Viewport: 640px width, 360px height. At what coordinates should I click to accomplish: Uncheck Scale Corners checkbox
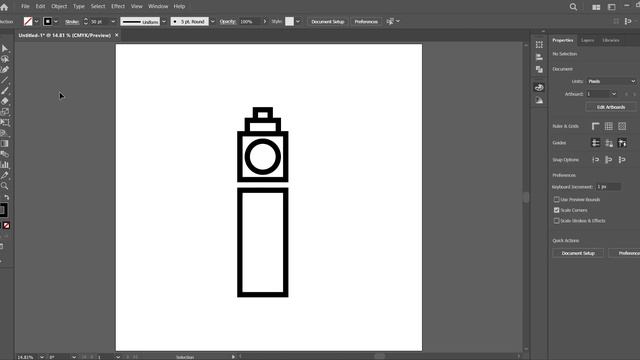pyautogui.click(x=556, y=210)
